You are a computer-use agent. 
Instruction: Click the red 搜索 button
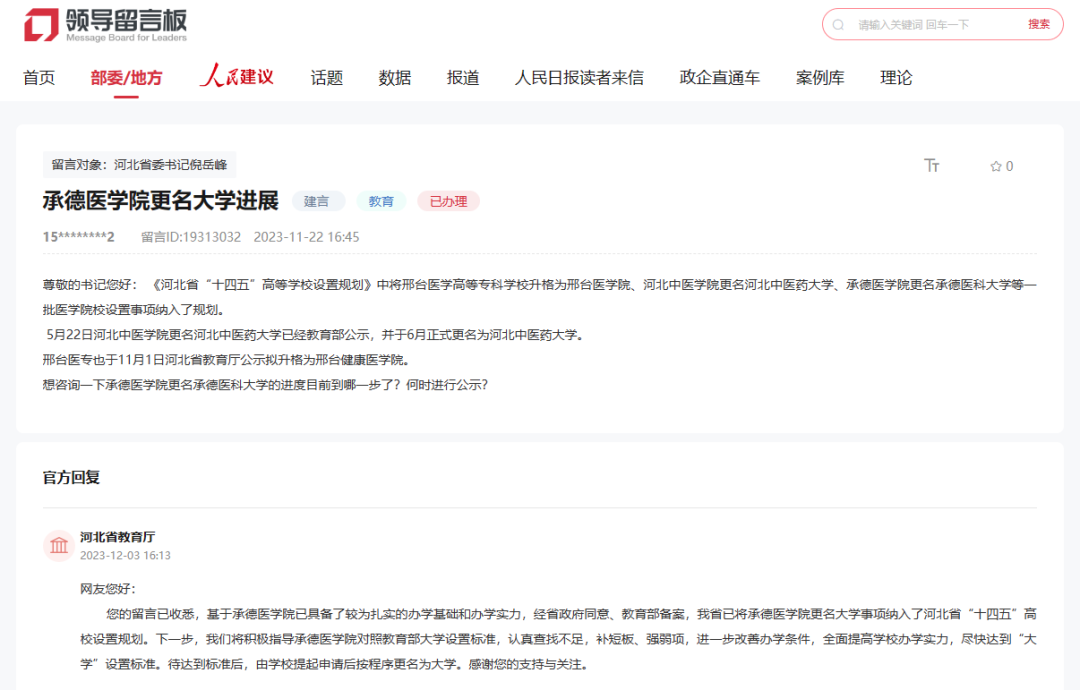pos(1038,25)
